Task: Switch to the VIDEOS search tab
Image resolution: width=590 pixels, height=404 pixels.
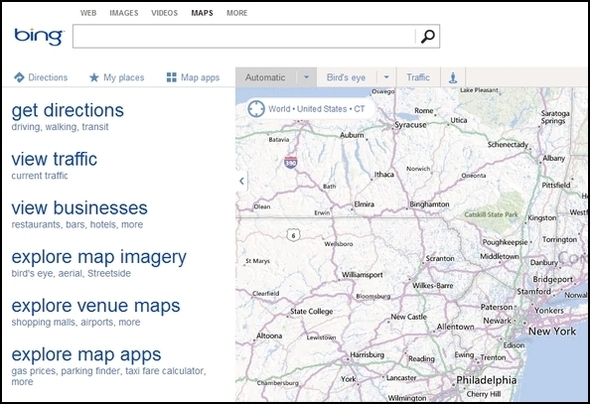Action: [164, 13]
